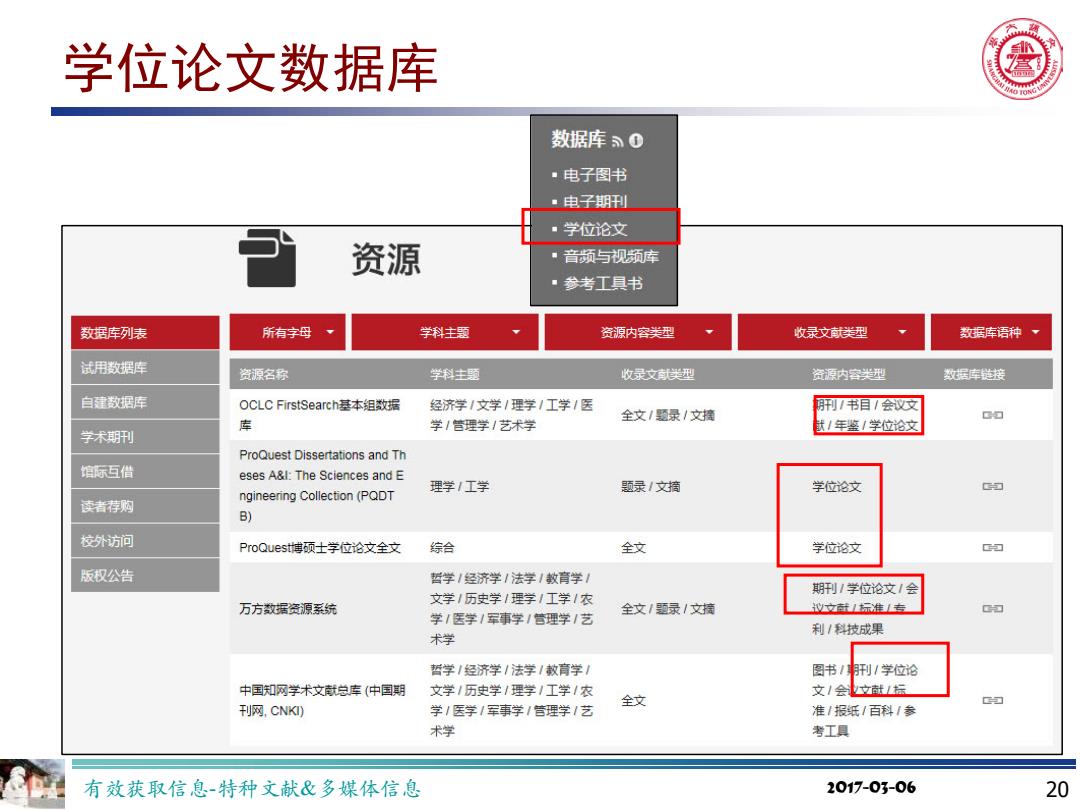The width and height of the screenshot is (1080, 810).
Task: Open link icon for ProQuest Dissertations and Theses A&I
Action: [993, 486]
